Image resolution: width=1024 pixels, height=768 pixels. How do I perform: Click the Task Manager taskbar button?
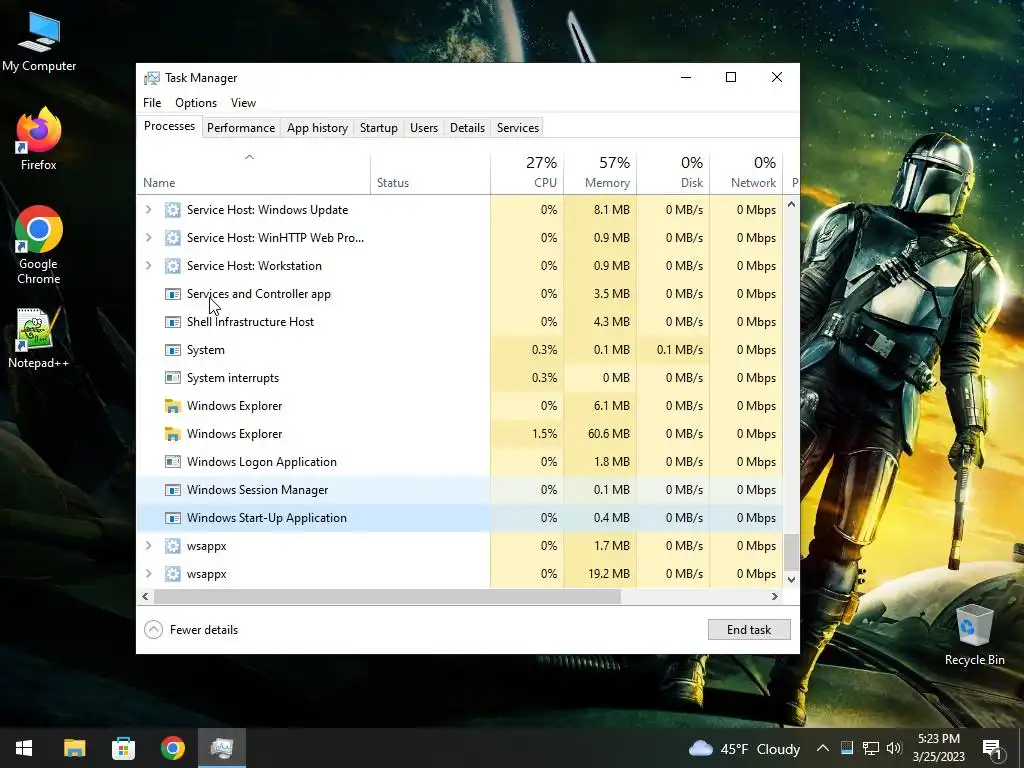pos(222,748)
